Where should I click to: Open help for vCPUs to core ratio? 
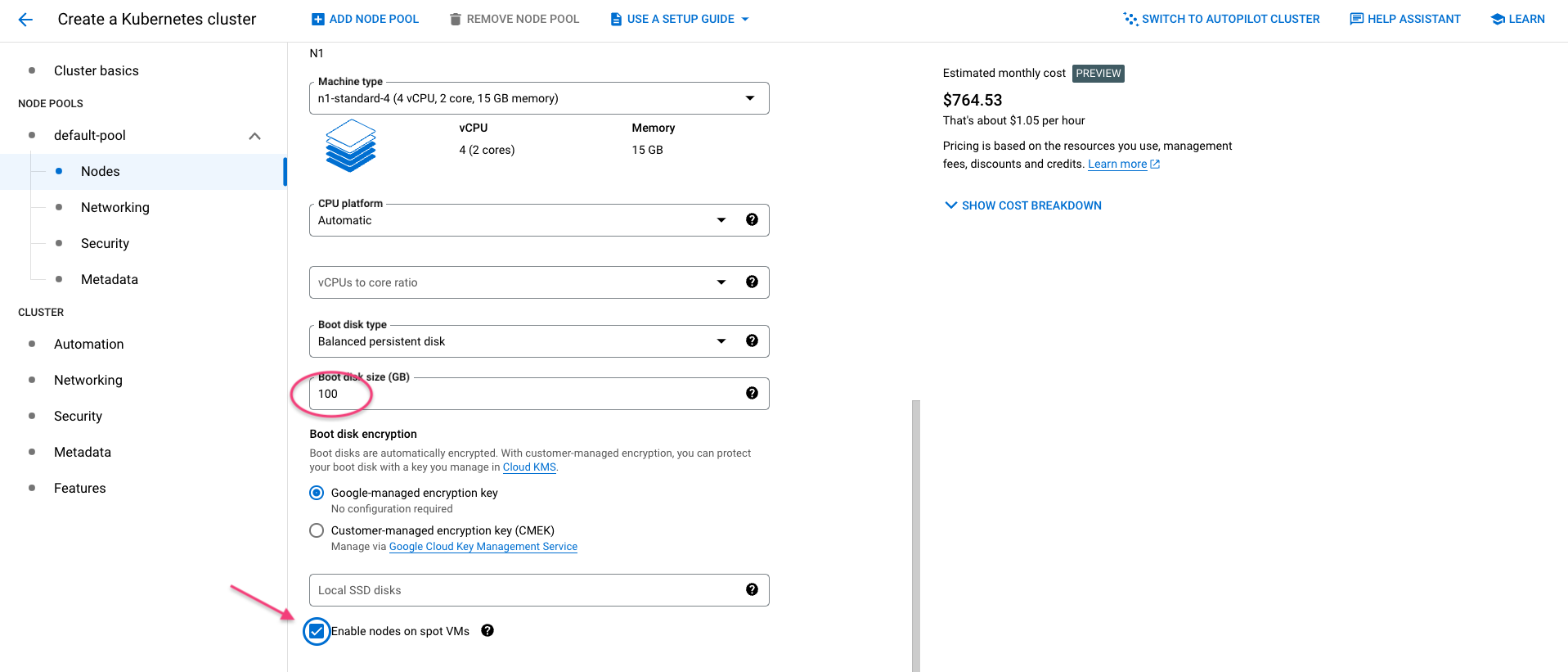752,282
